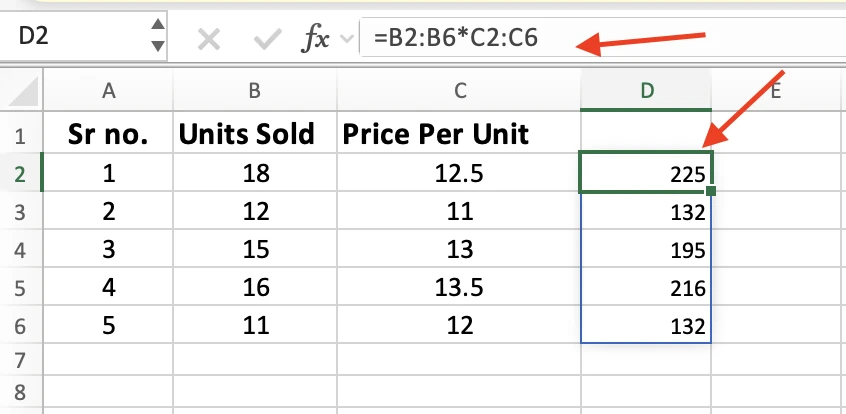
Task: Select column C header
Action: click(x=459, y=91)
